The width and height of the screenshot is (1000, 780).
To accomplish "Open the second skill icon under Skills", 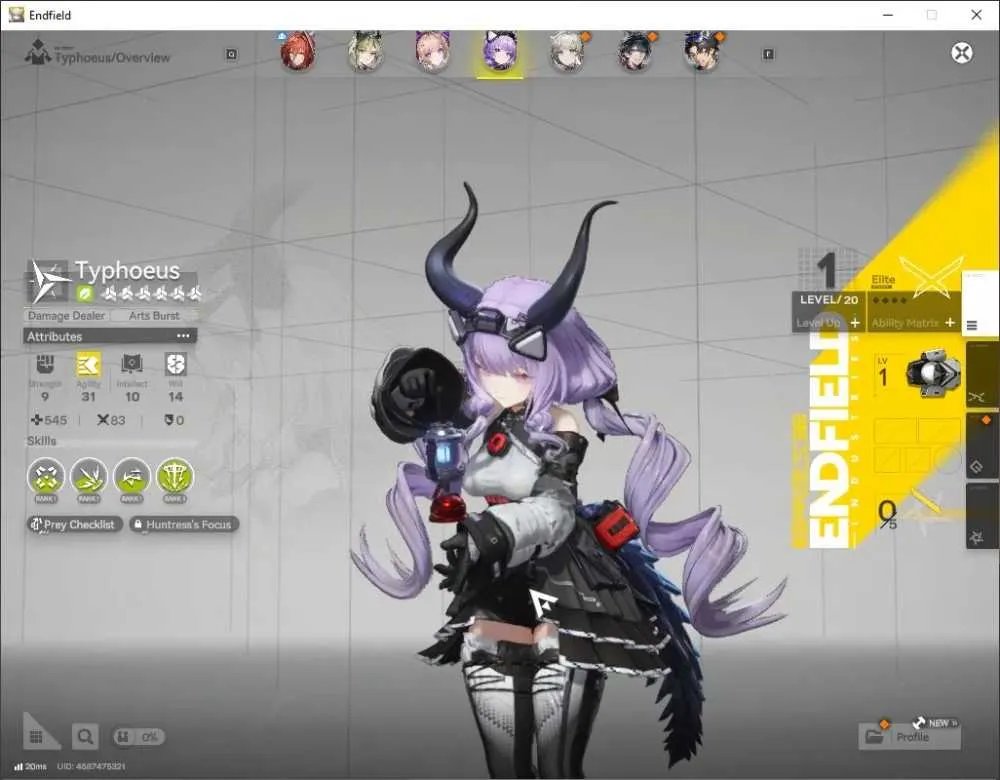I will coord(89,476).
